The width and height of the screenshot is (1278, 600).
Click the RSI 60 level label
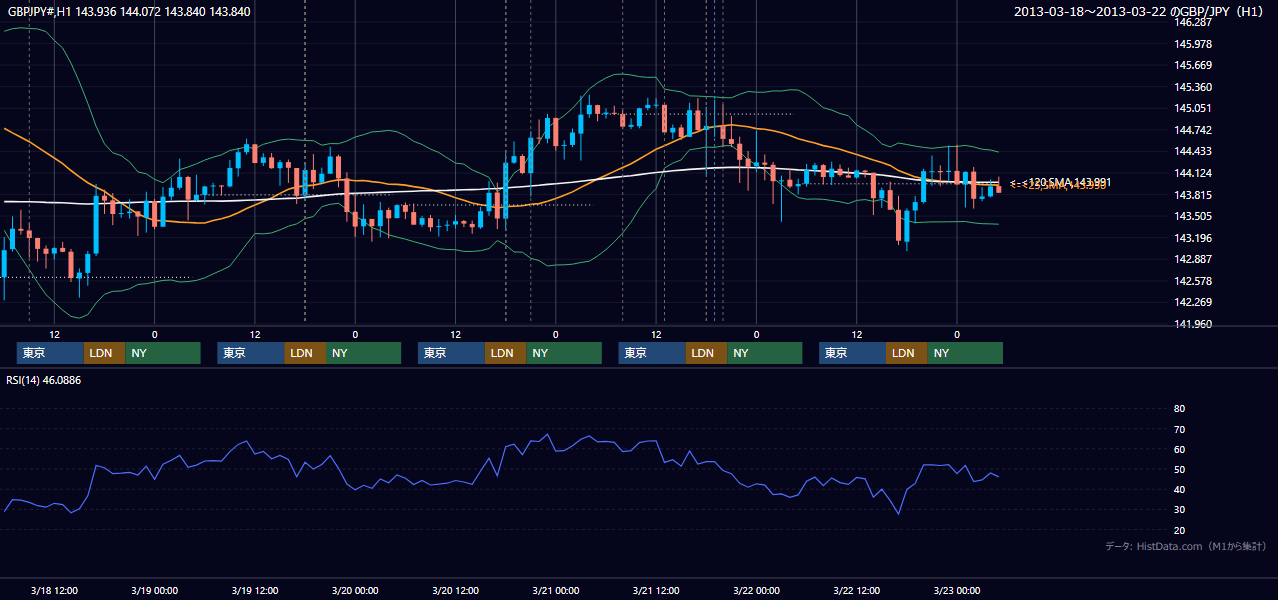[1179, 449]
